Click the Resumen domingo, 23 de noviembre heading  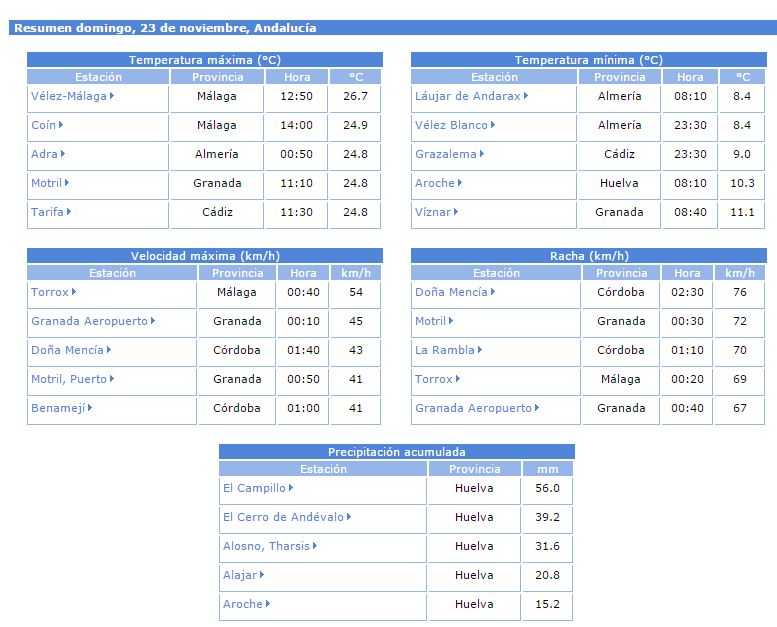pos(165,28)
